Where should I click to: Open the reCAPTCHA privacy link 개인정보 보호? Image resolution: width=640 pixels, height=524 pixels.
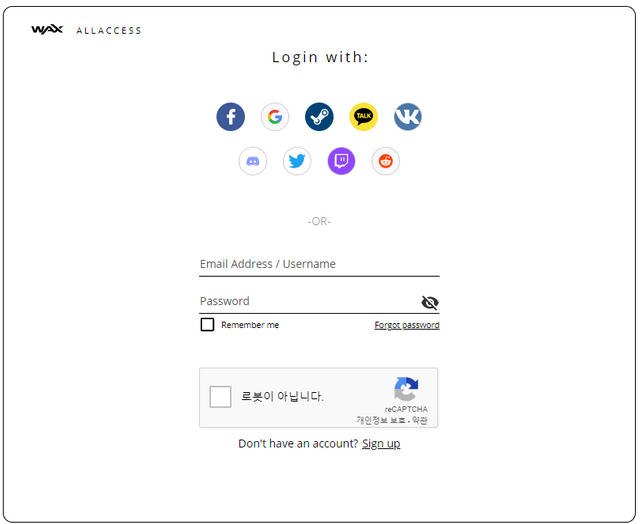tap(381, 420)
